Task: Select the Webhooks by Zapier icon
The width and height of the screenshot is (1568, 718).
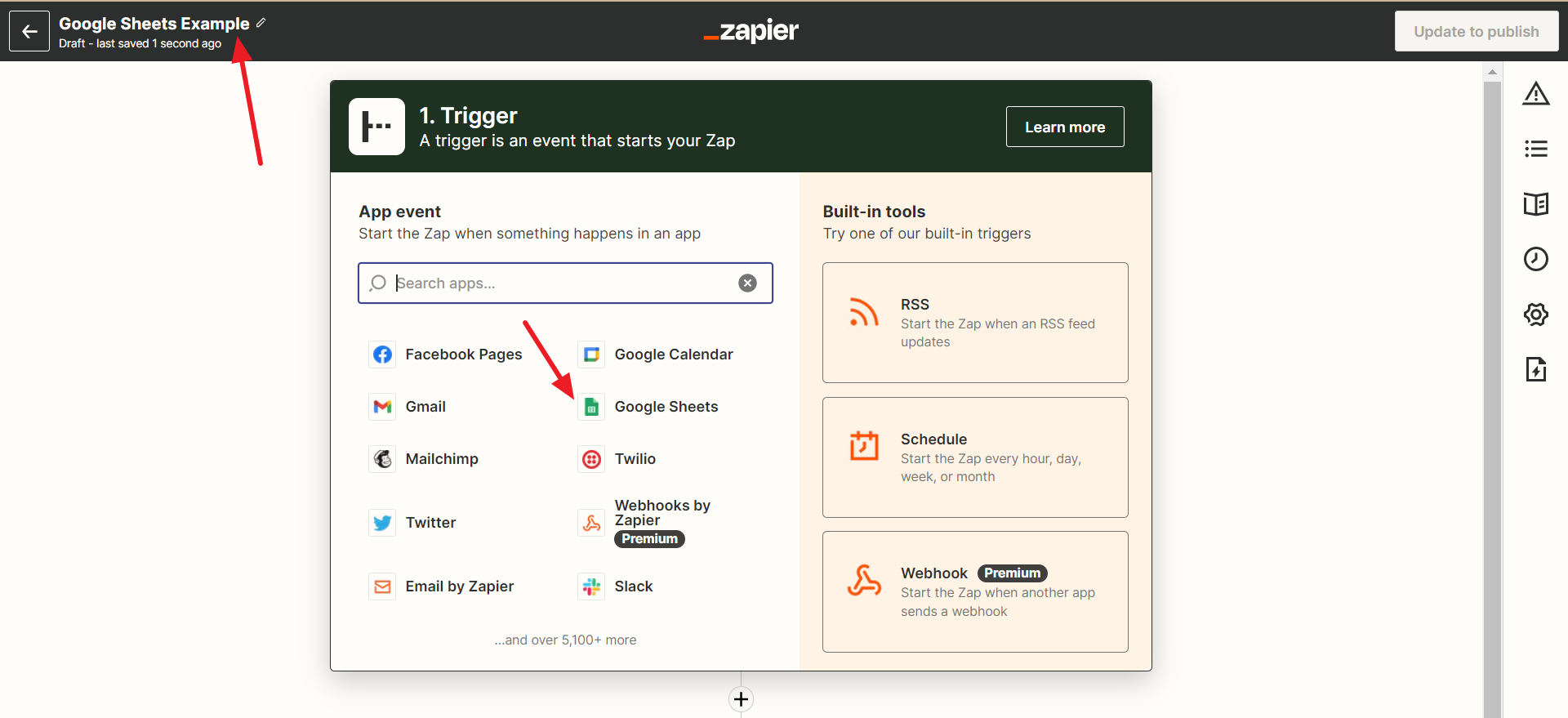Action: (591, 523)
